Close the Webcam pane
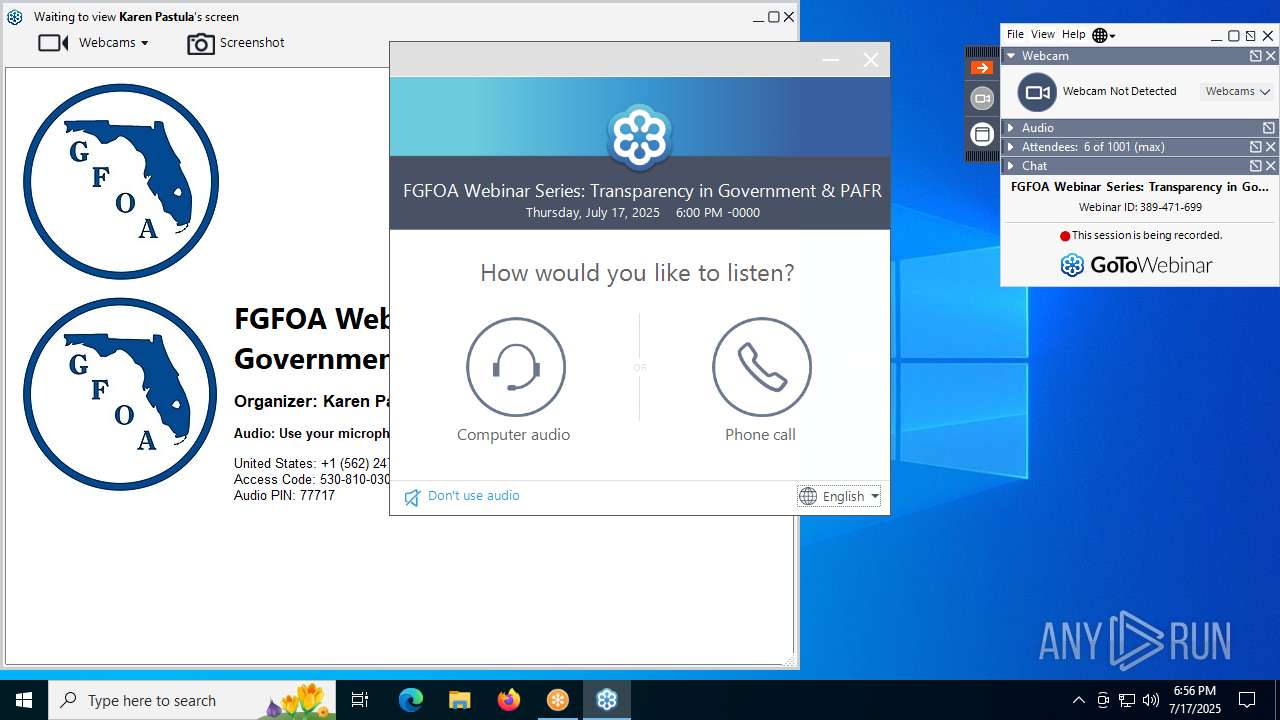 (1270, 56)
